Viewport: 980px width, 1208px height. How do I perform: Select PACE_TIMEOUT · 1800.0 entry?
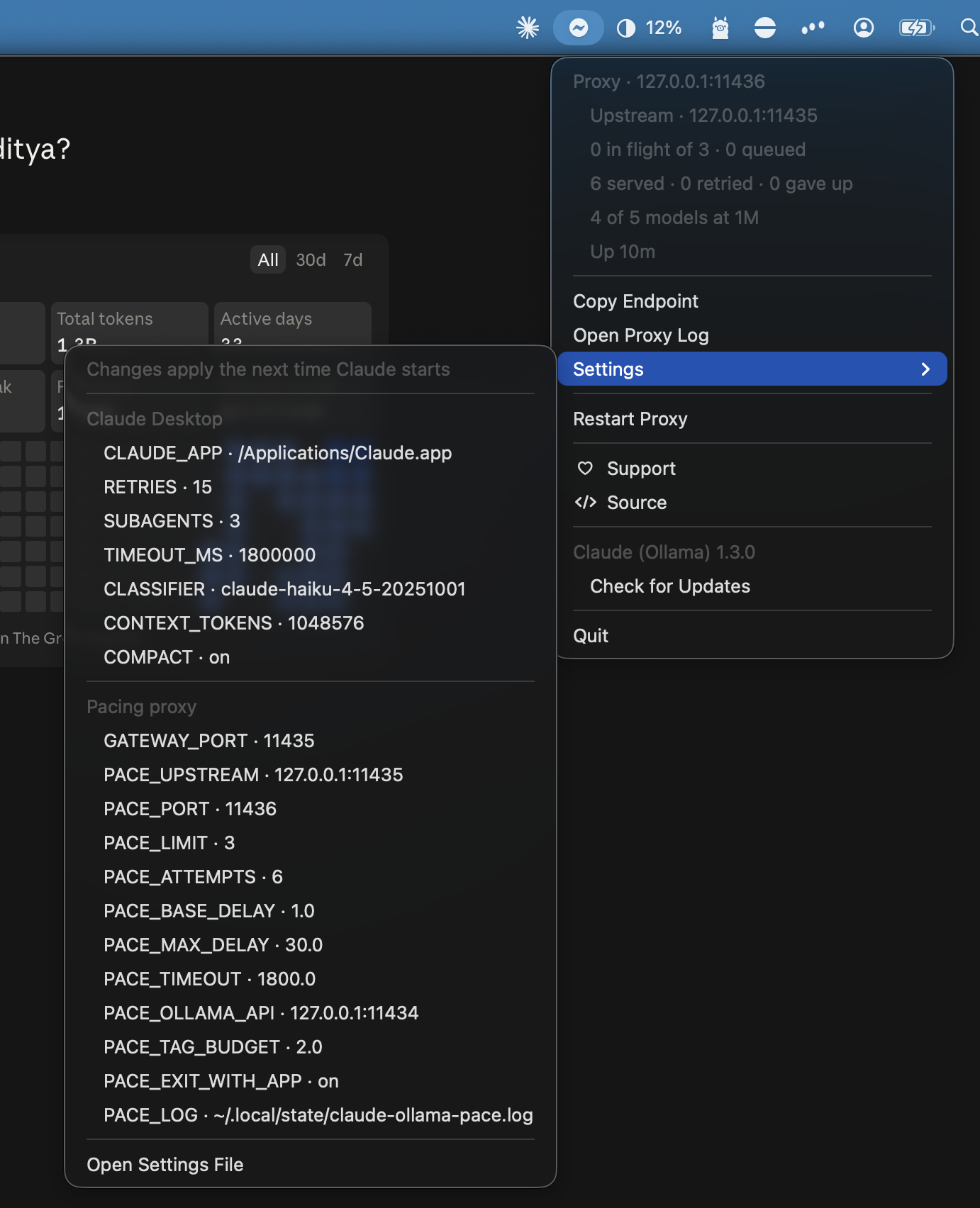pos(311,978)
